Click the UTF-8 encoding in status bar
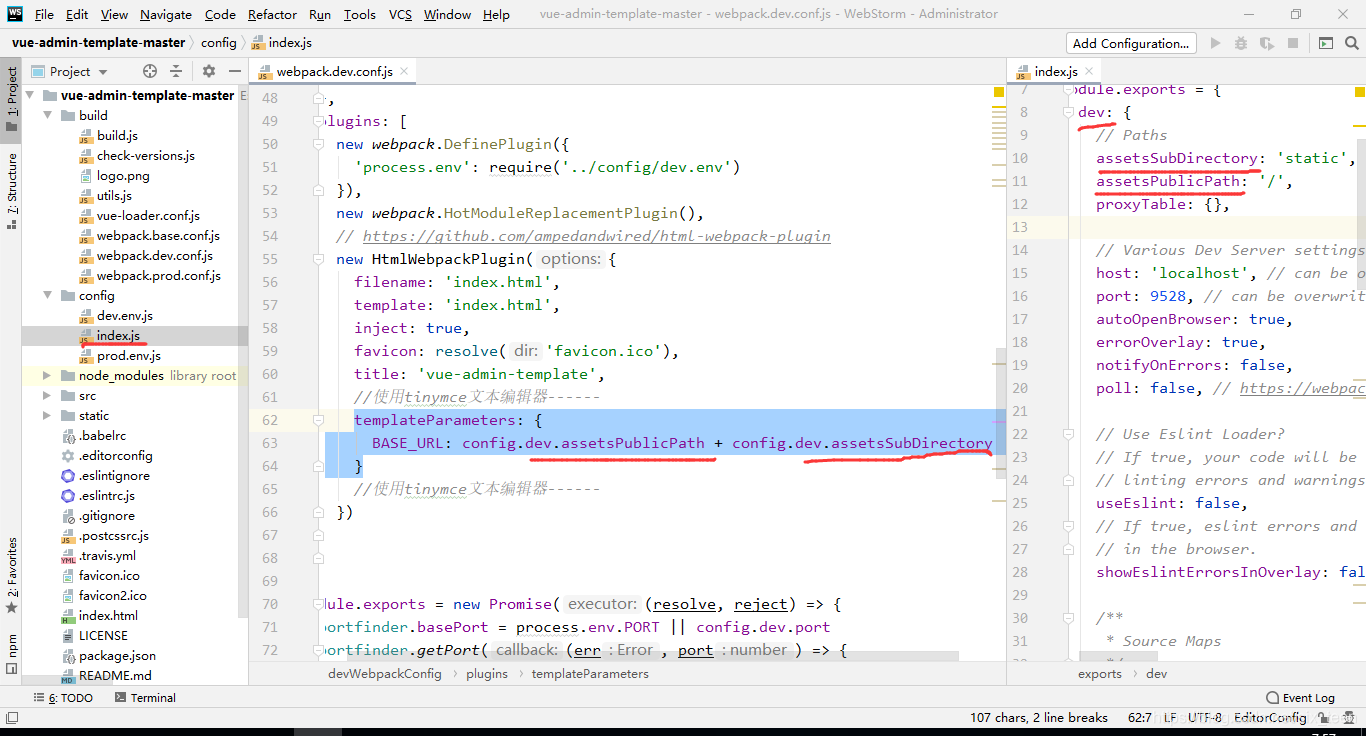Viewport: 1366px width, 736px height. click(1205, 718)
